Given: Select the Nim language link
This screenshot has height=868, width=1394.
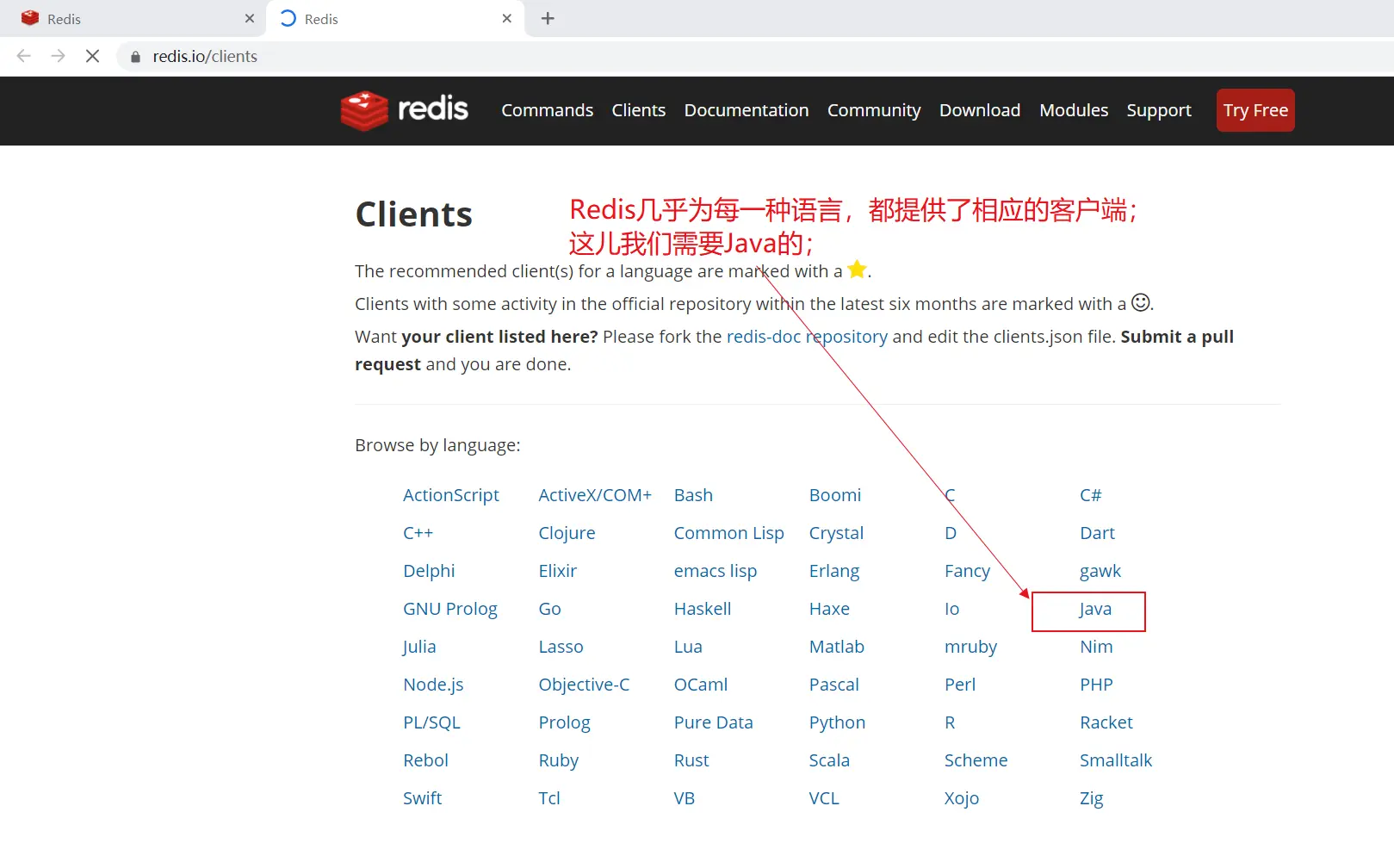Looking at the screenshot, I should pos(1096,647).
